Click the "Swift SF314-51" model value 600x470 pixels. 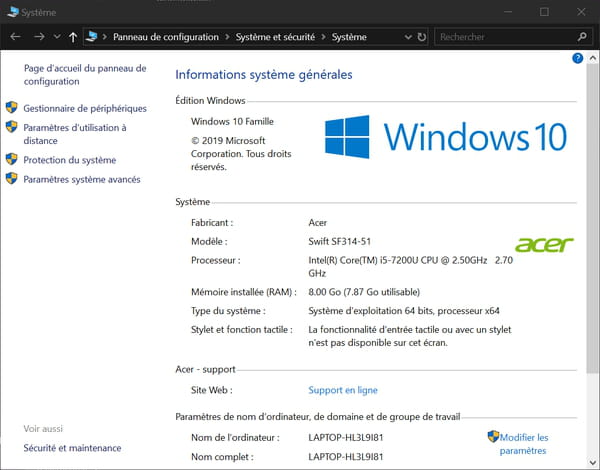[x=339, y=242]
